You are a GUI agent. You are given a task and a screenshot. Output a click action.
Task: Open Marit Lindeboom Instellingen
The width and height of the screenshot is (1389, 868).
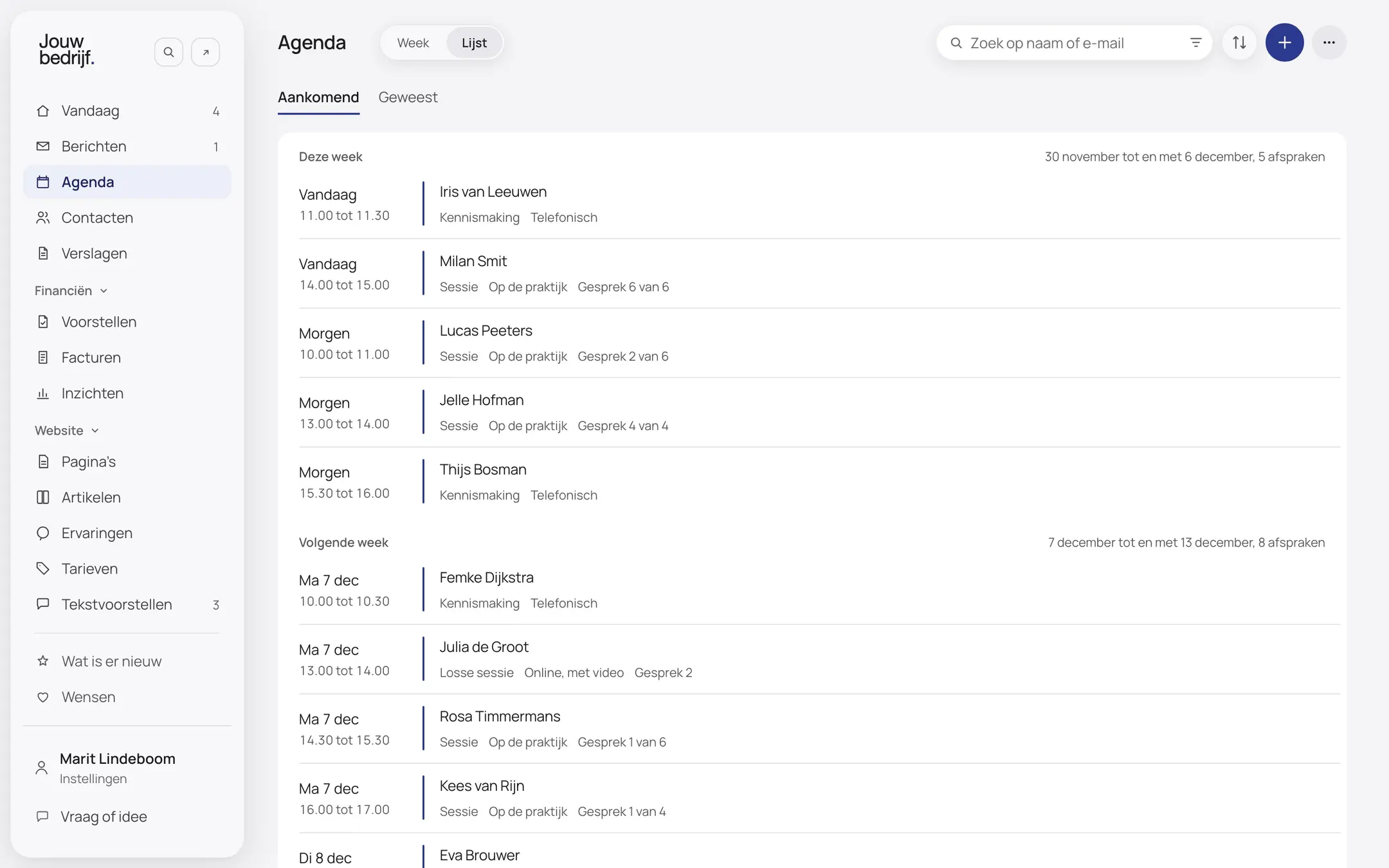(x=127, y=768)
